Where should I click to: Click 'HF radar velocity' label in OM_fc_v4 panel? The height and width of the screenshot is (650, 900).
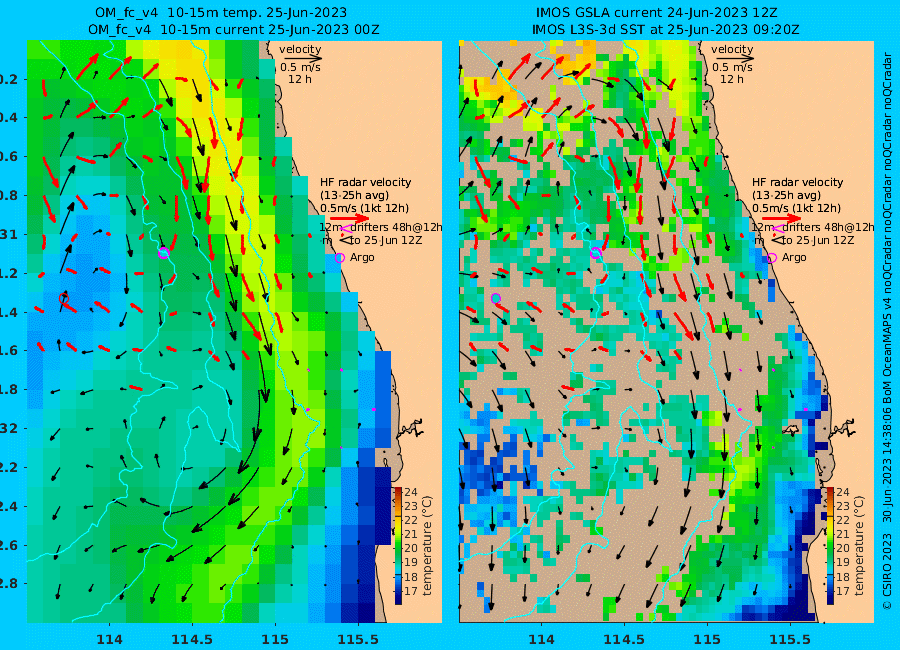[366, 182]
